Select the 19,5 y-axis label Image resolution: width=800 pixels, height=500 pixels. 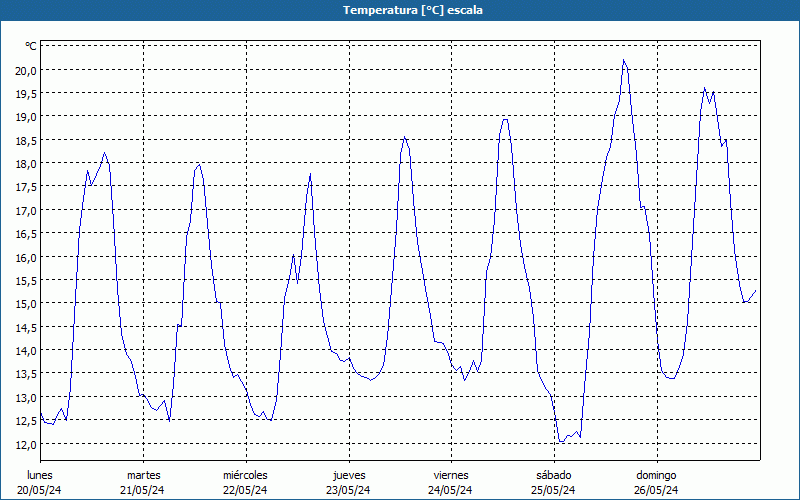pos(26,94)
